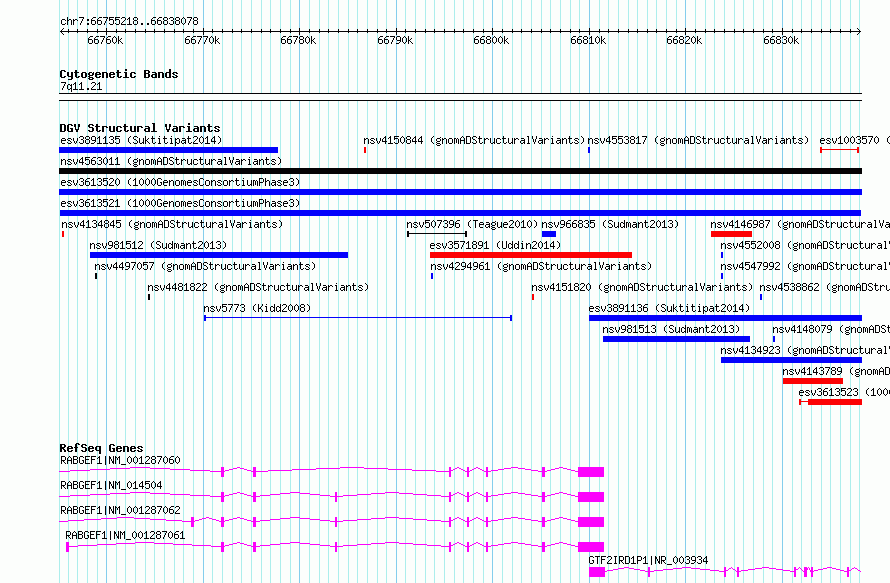Screen dimensions: 890x583
Task: Open transcript RABGEF1|NM_001287062 label
Action: click(x=120, y=510)
